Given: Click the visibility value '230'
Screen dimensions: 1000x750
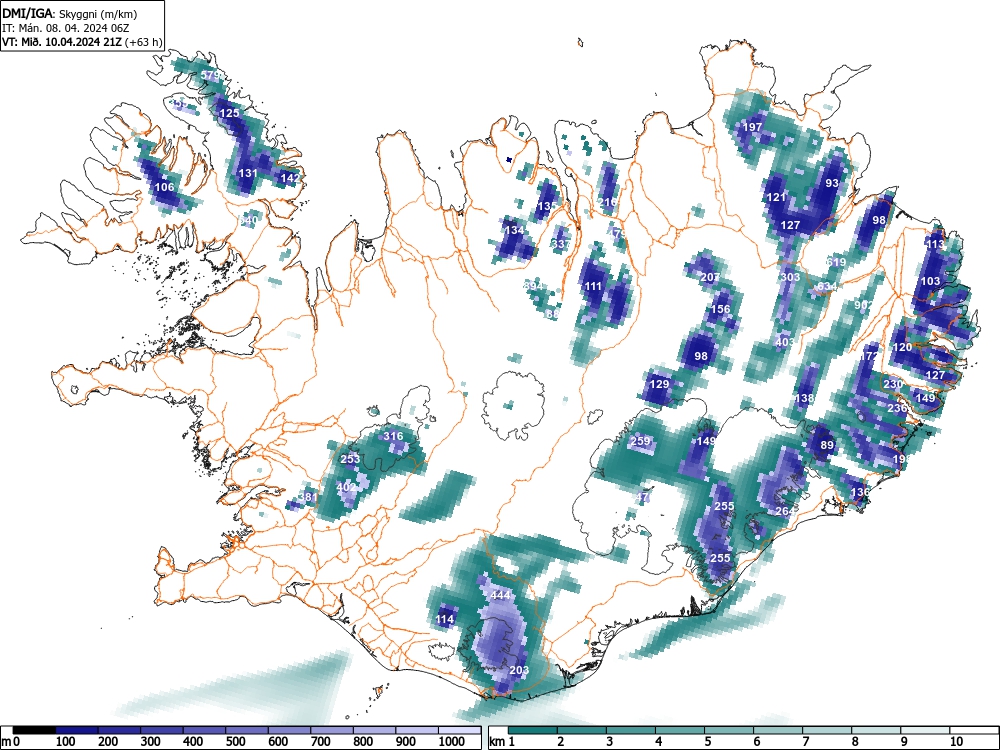Looking at the screenshot, I should (893, 384).
